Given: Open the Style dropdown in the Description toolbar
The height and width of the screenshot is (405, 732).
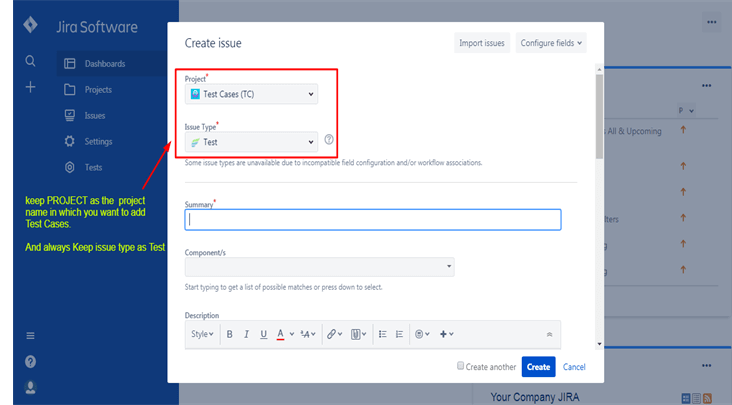Looking at the screenshot, I should [202, 334].
